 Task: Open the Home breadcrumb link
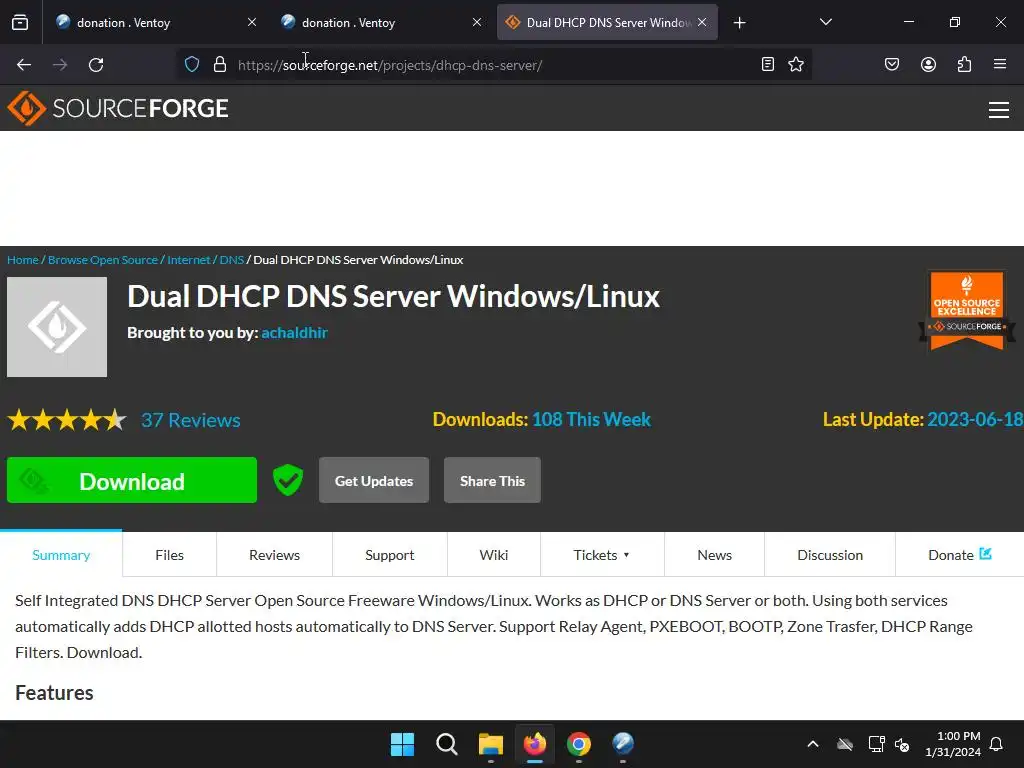tap(23, 260)
